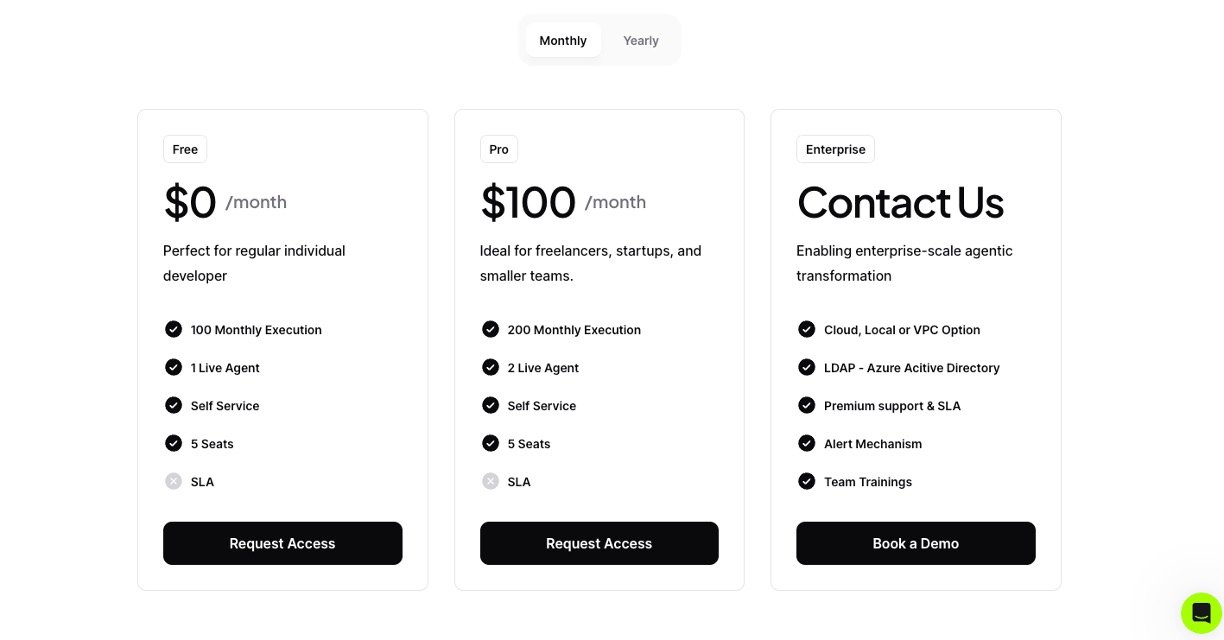Screen dimensions: 1224x640
Task: Click the $100 price text
Action: (528, 202)
